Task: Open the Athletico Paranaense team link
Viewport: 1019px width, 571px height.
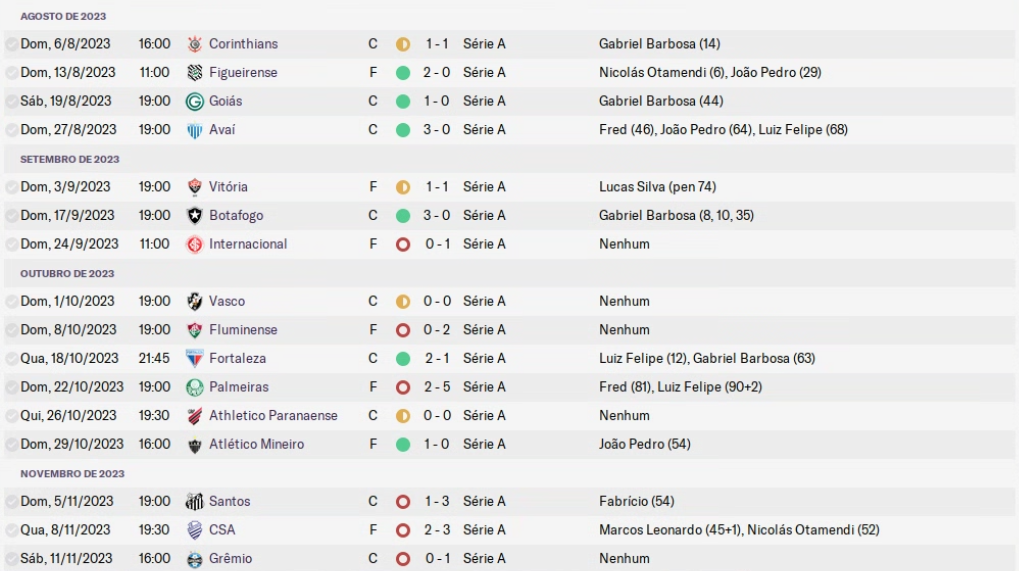Action: coord(273,416)
